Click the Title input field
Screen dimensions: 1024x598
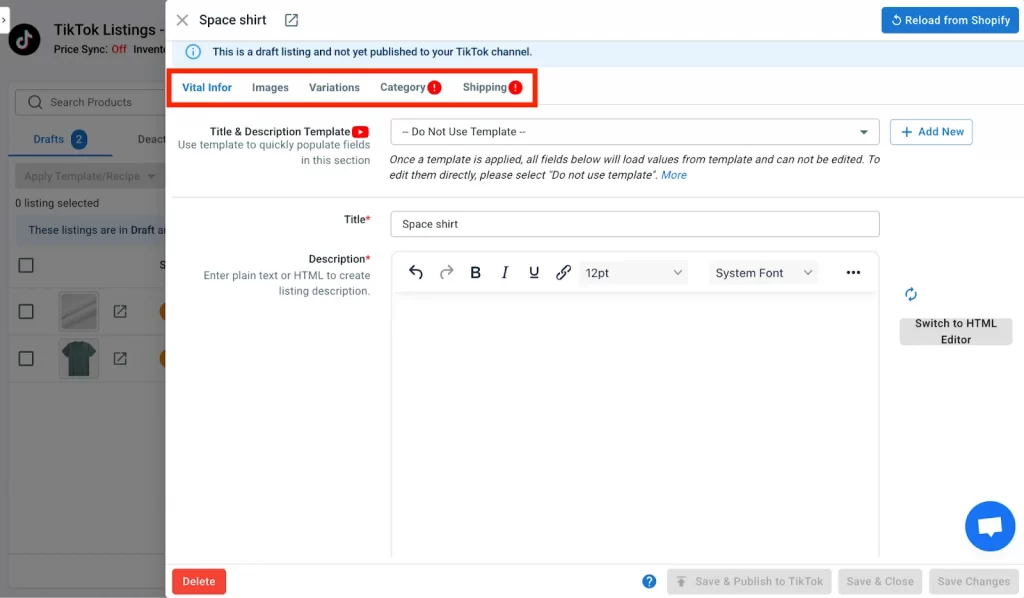tap(635, 223)
